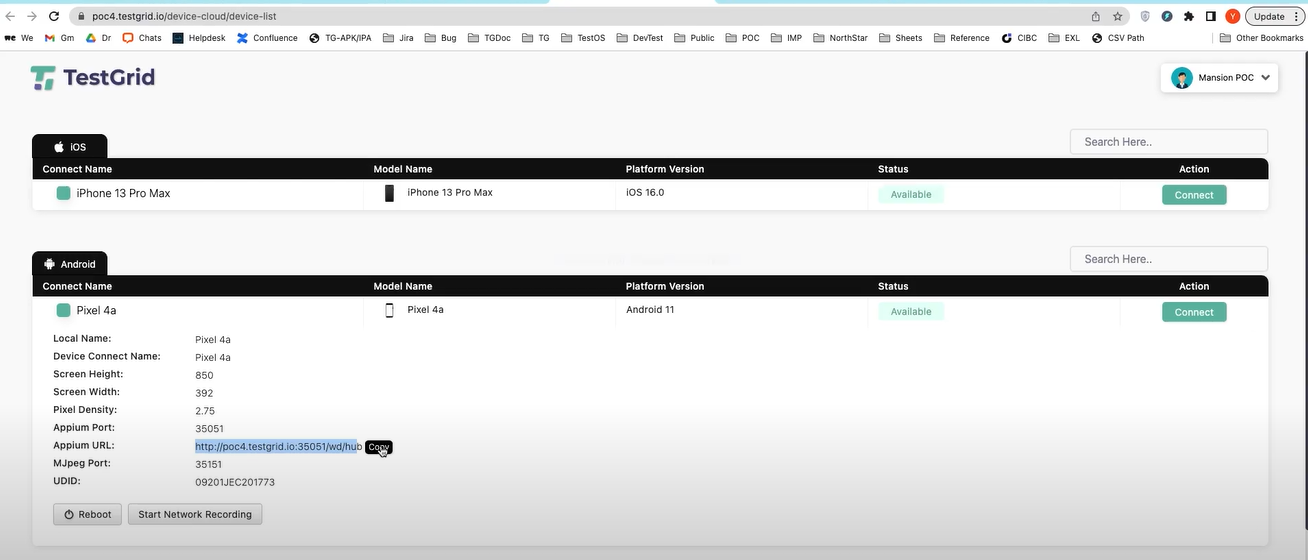This screenshot has width=1308, height=560.
Task: Toggle the iPhone 13 Pro Max green checkbox
Action: click(x=63, y=193)
